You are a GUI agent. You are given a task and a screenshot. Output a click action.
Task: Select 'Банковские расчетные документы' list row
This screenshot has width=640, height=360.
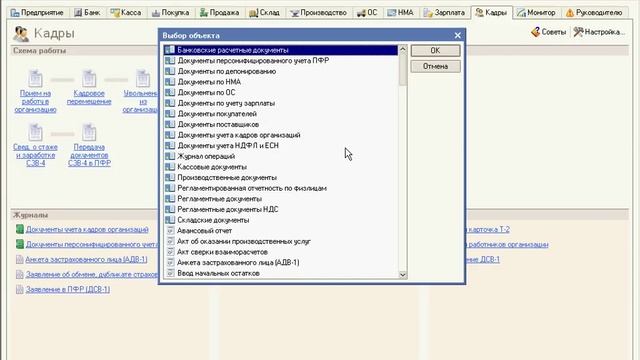[x=281, y=50]
